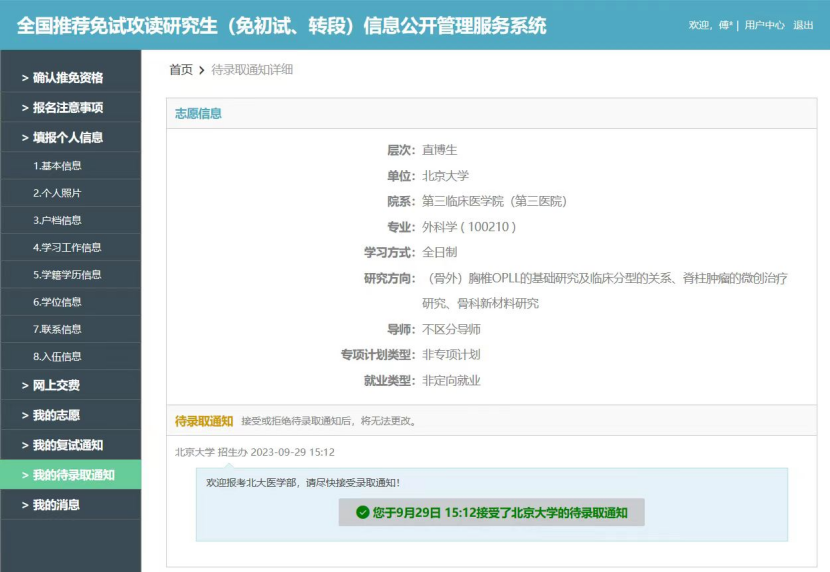Select 6.学位信息 in the sidebar
Viewport: 830px width, 572px height.
click(57, 302)
